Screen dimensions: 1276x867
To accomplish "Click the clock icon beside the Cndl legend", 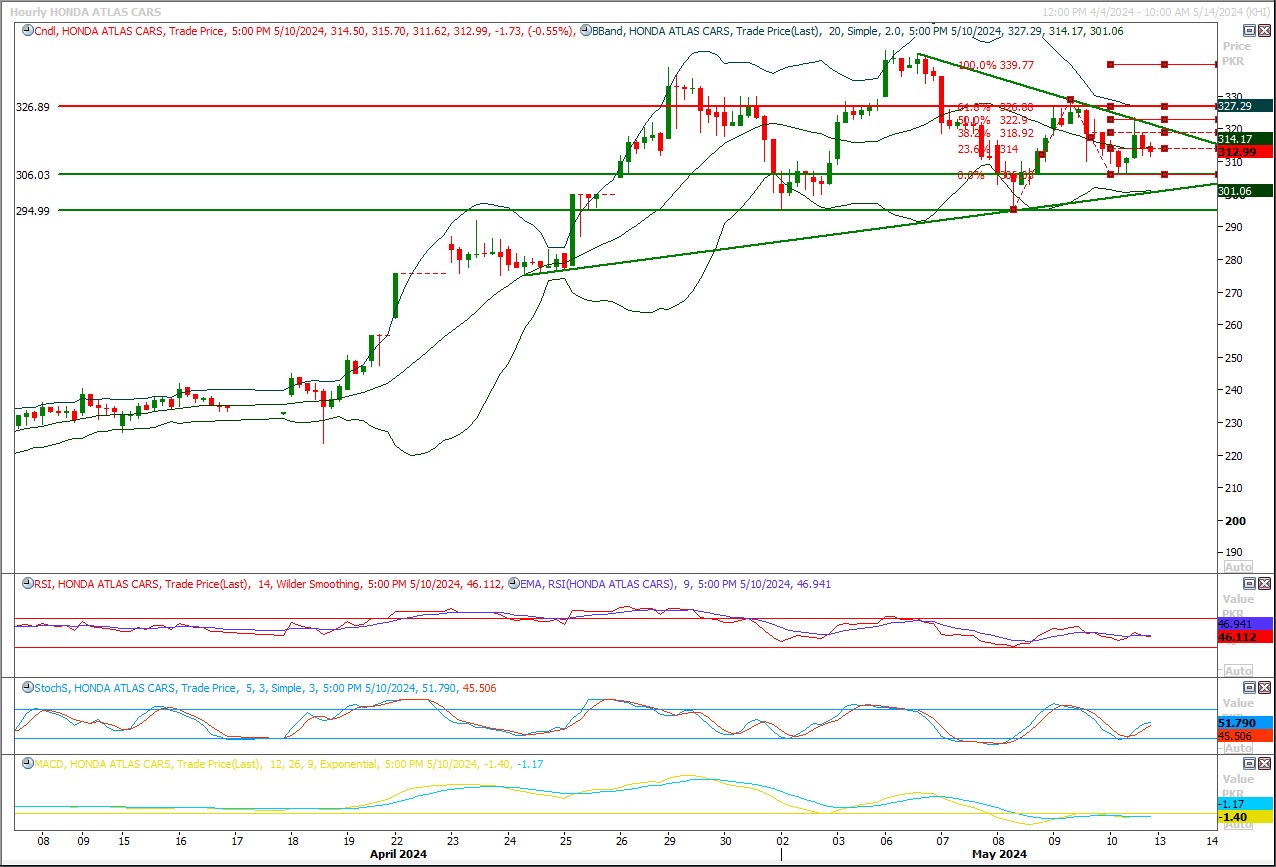I will point(27,31).
